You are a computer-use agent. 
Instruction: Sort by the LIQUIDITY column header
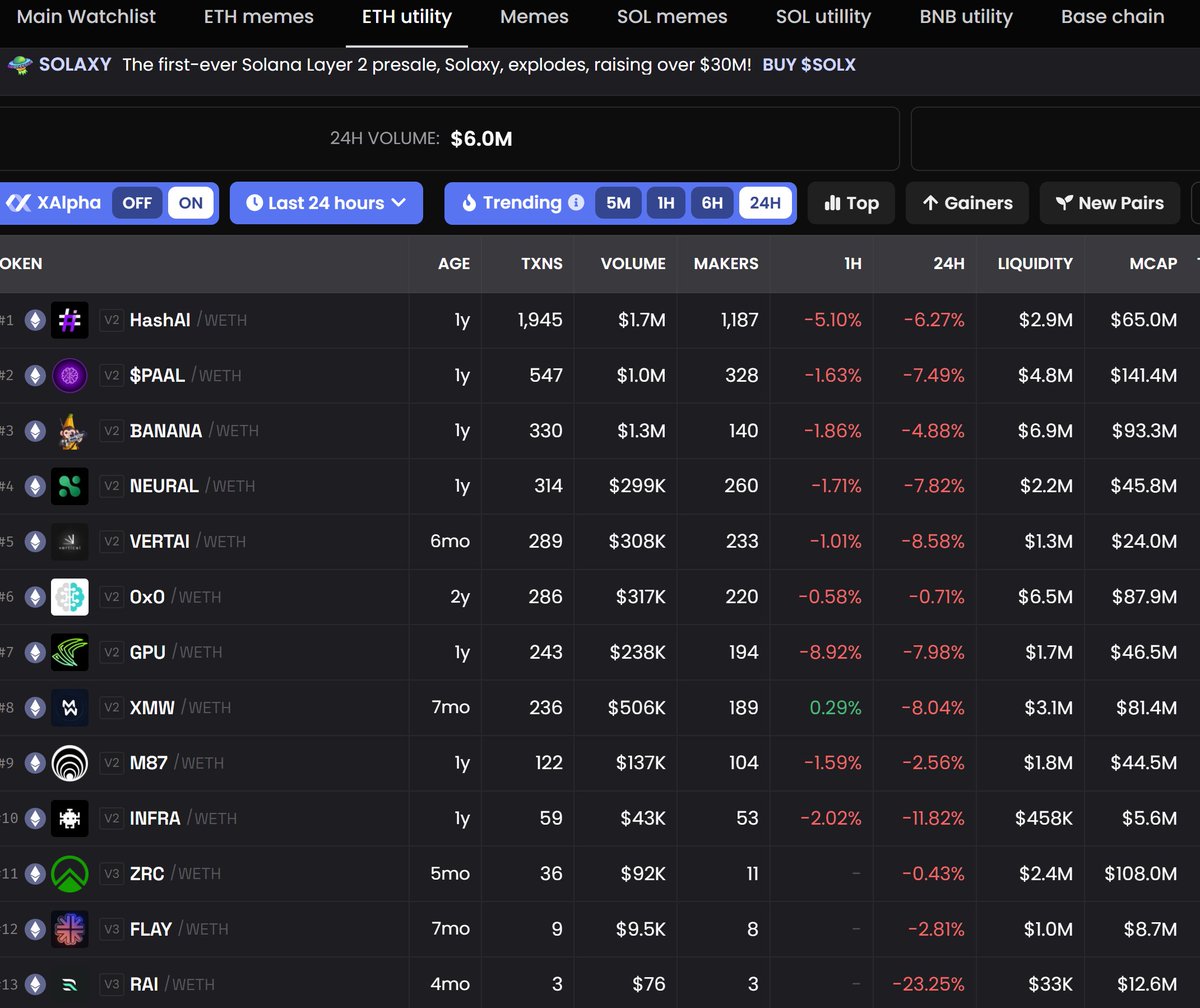coord(1035,264)
